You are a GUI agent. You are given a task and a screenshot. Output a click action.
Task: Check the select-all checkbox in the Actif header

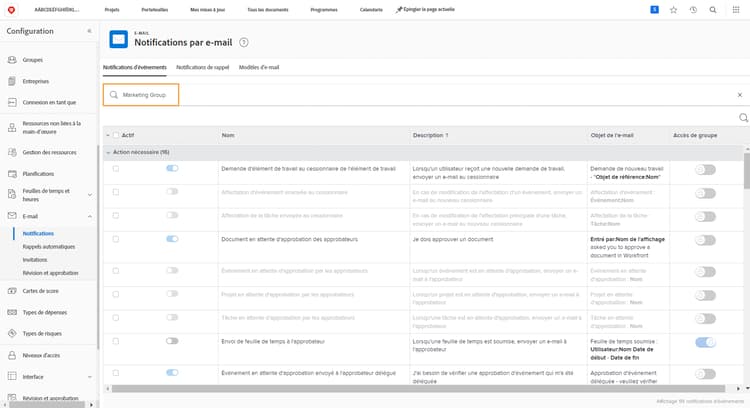(116, 135)
